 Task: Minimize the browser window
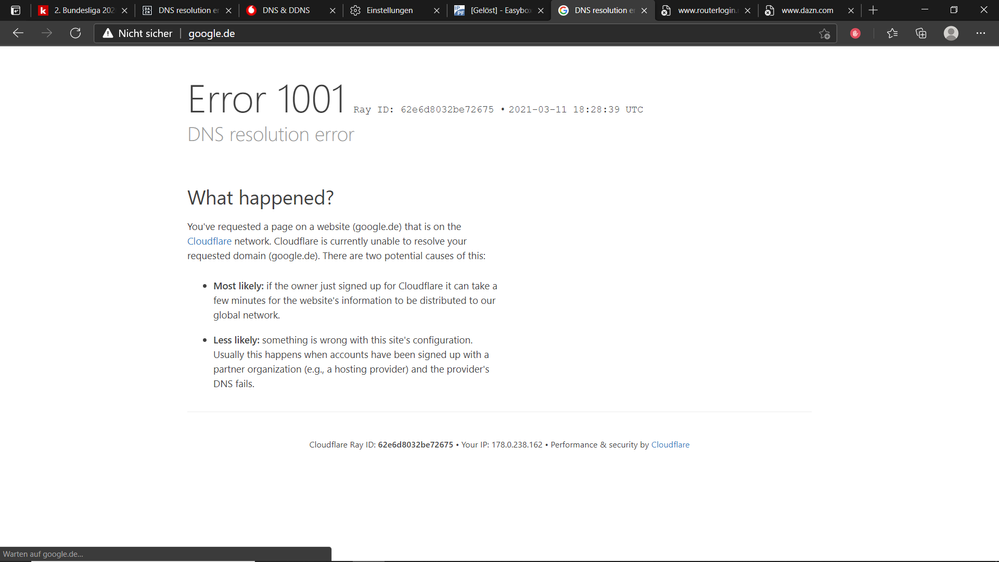pos(924,10)
